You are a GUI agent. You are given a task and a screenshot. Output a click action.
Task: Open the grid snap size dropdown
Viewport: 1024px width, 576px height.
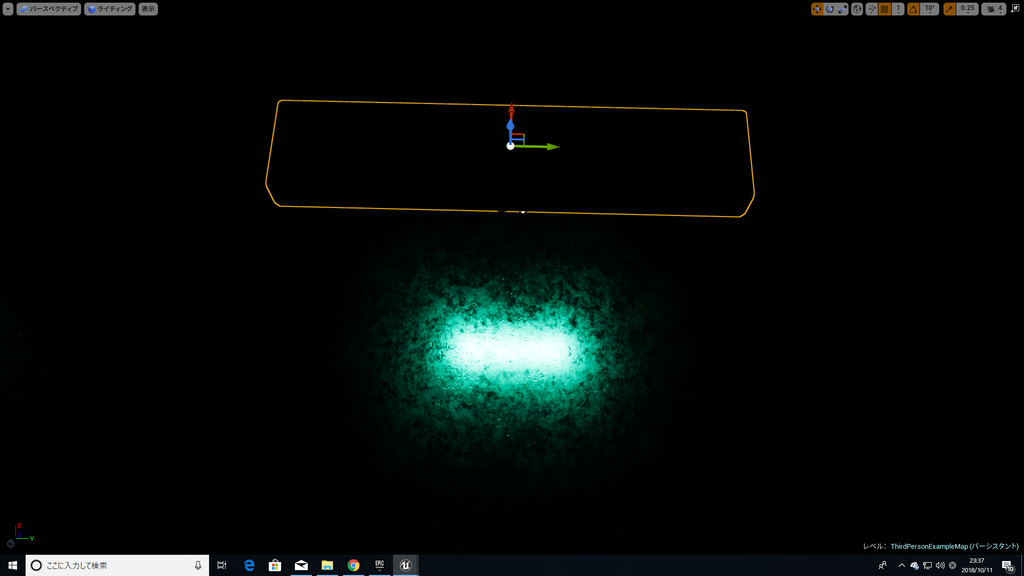[898, 8]
